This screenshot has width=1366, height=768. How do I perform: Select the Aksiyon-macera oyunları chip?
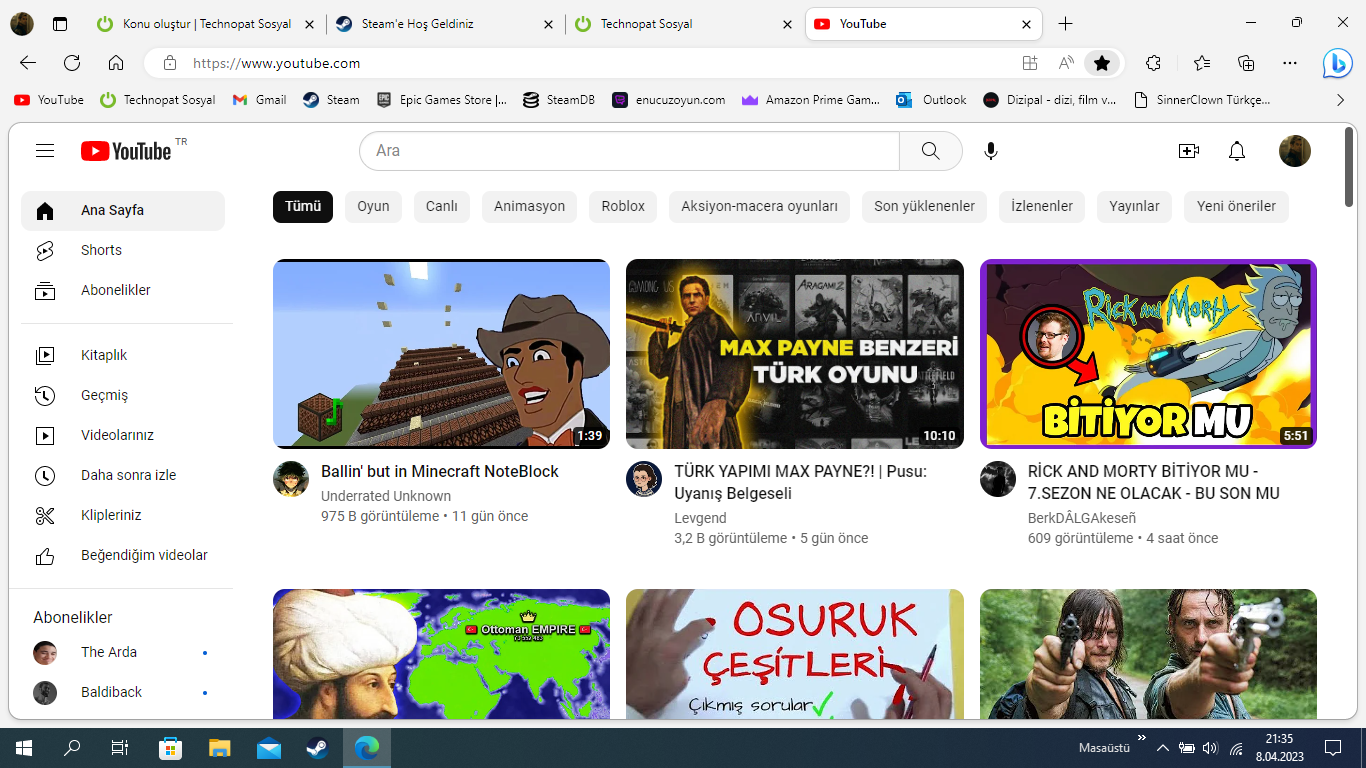tap(760, 207)
